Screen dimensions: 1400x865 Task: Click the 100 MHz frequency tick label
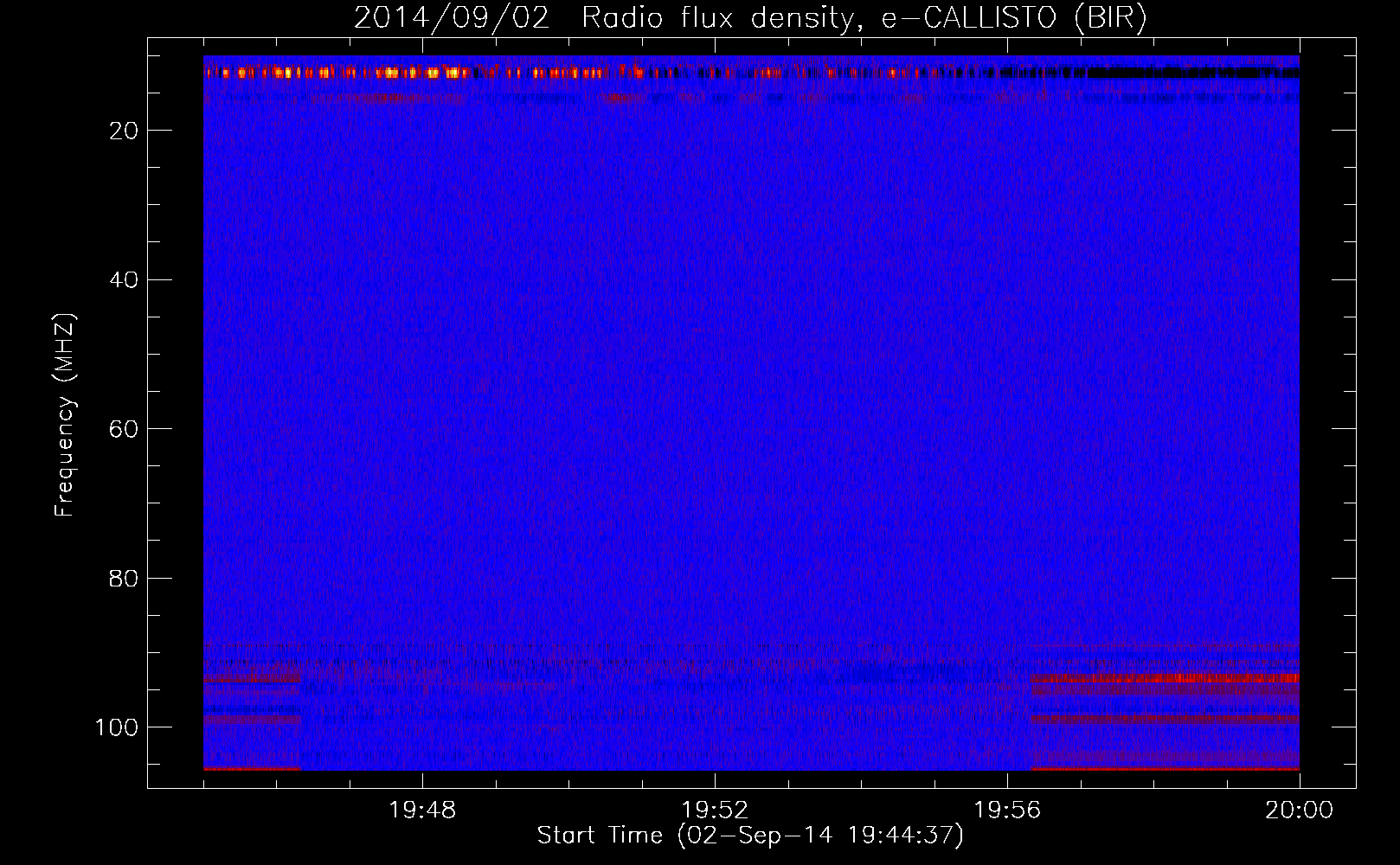point(117,727)
